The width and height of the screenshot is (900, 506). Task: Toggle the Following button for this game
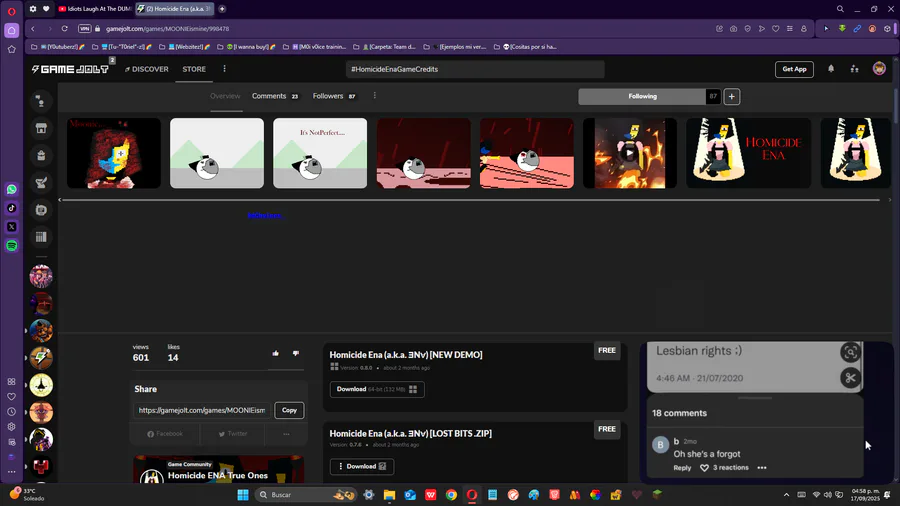[x=642, y=96]
